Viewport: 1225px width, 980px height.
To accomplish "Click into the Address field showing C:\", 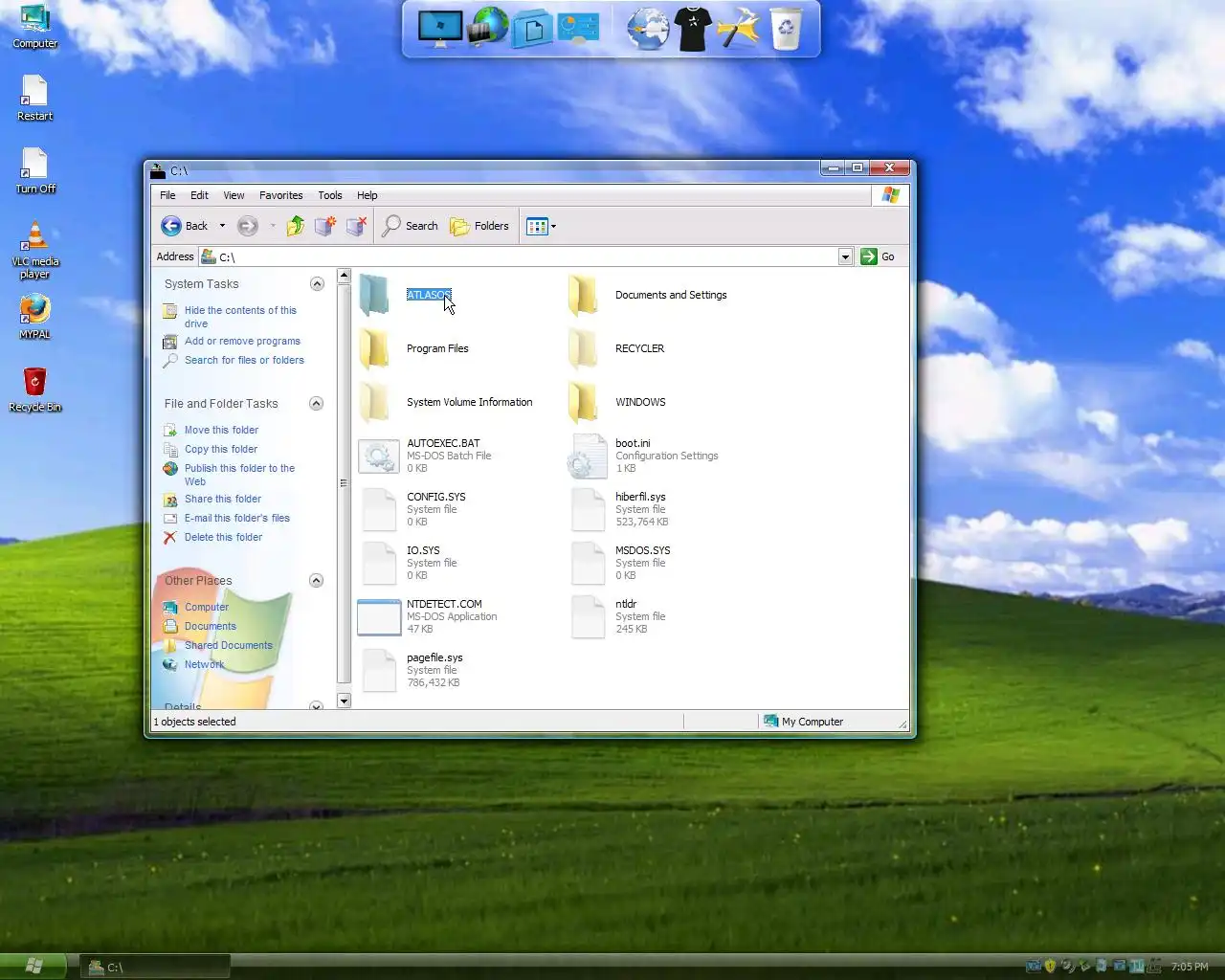I will coord(518,256).
